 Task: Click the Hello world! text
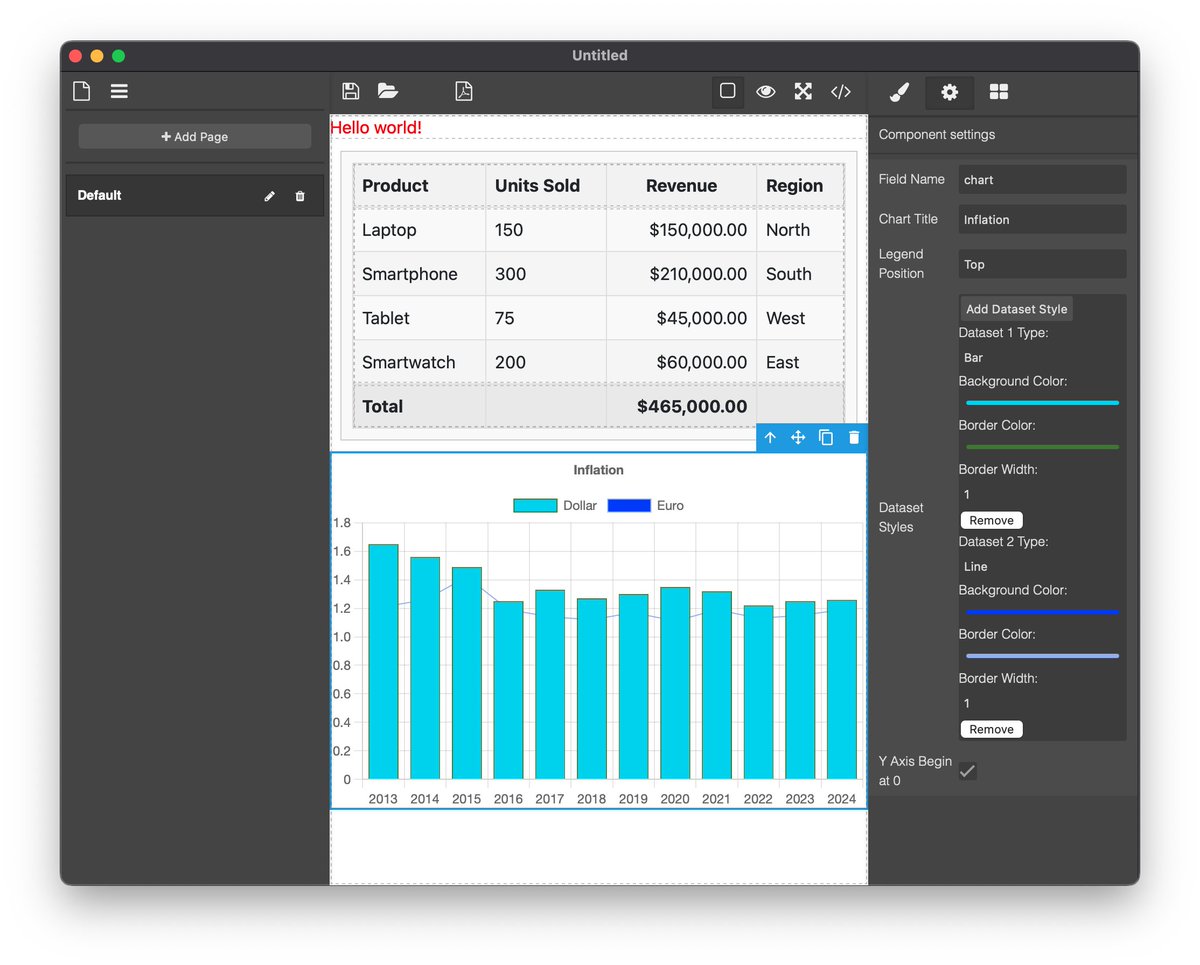pos(376,128)
